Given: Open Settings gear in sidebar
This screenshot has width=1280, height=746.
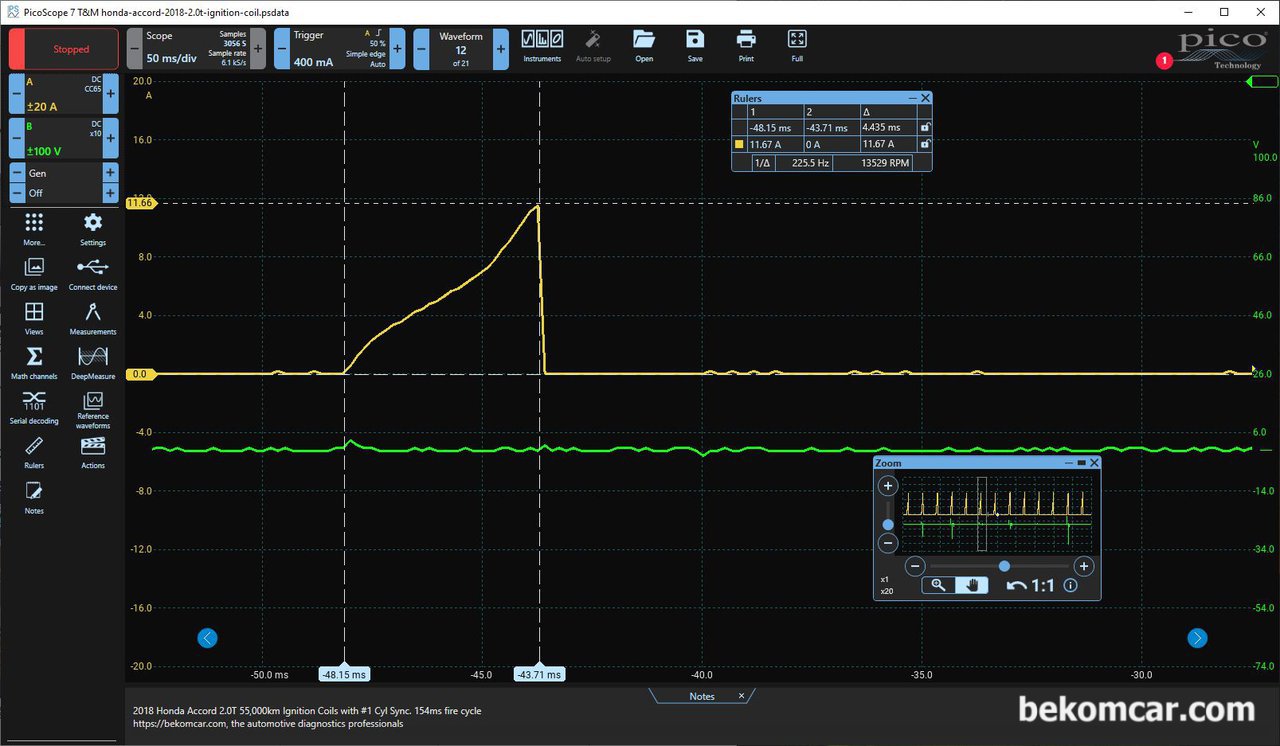Looking at the screenshot, I should (x=93, y=228).
